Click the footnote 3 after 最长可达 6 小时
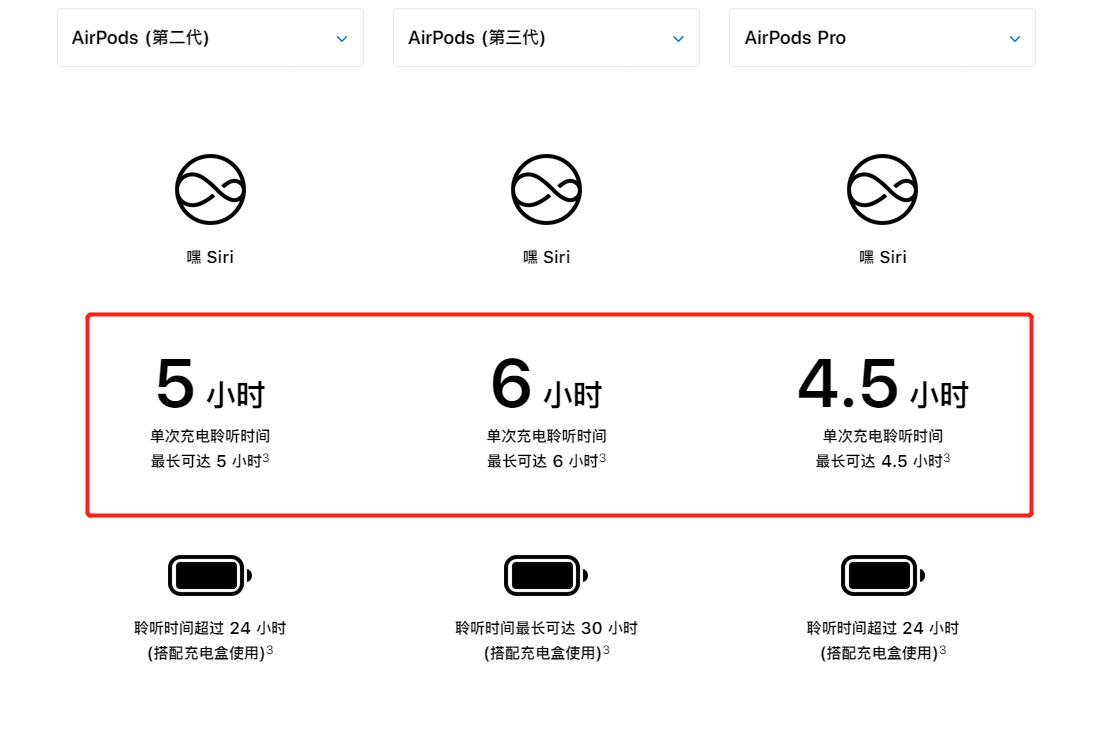The width and height of the screenshot is (1114, 739). [602, 458]
